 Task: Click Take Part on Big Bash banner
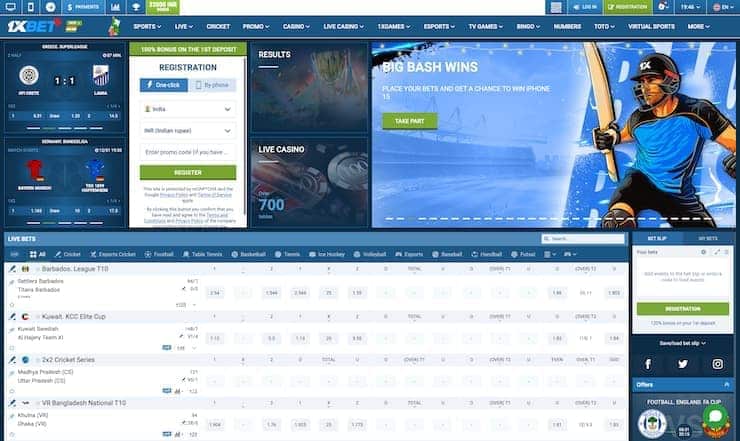pos(410,121)
